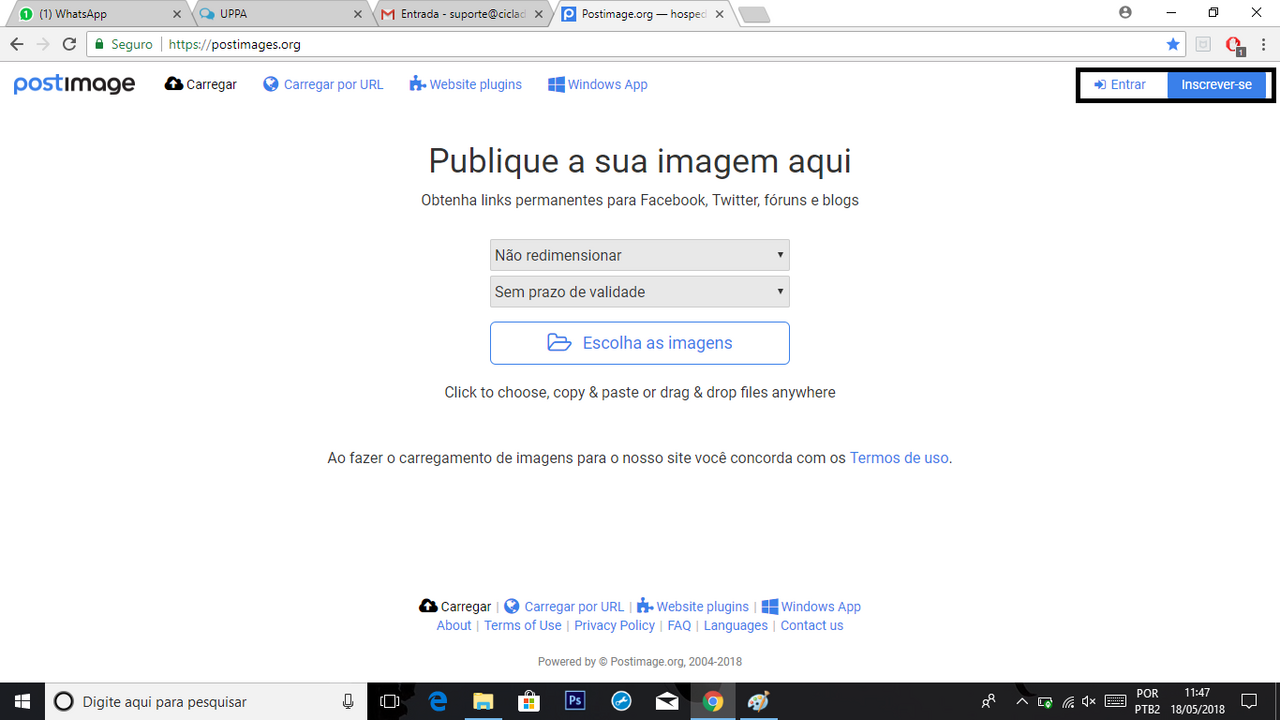The image size is (1280, 720).
Task: Open the footer Terms of Use link
Action: [523, 625]
